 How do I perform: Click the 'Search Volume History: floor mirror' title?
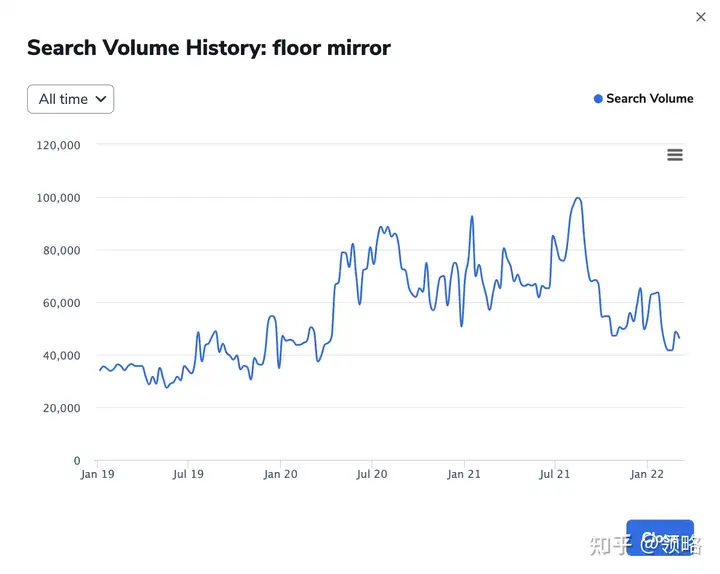pos(209,48)
